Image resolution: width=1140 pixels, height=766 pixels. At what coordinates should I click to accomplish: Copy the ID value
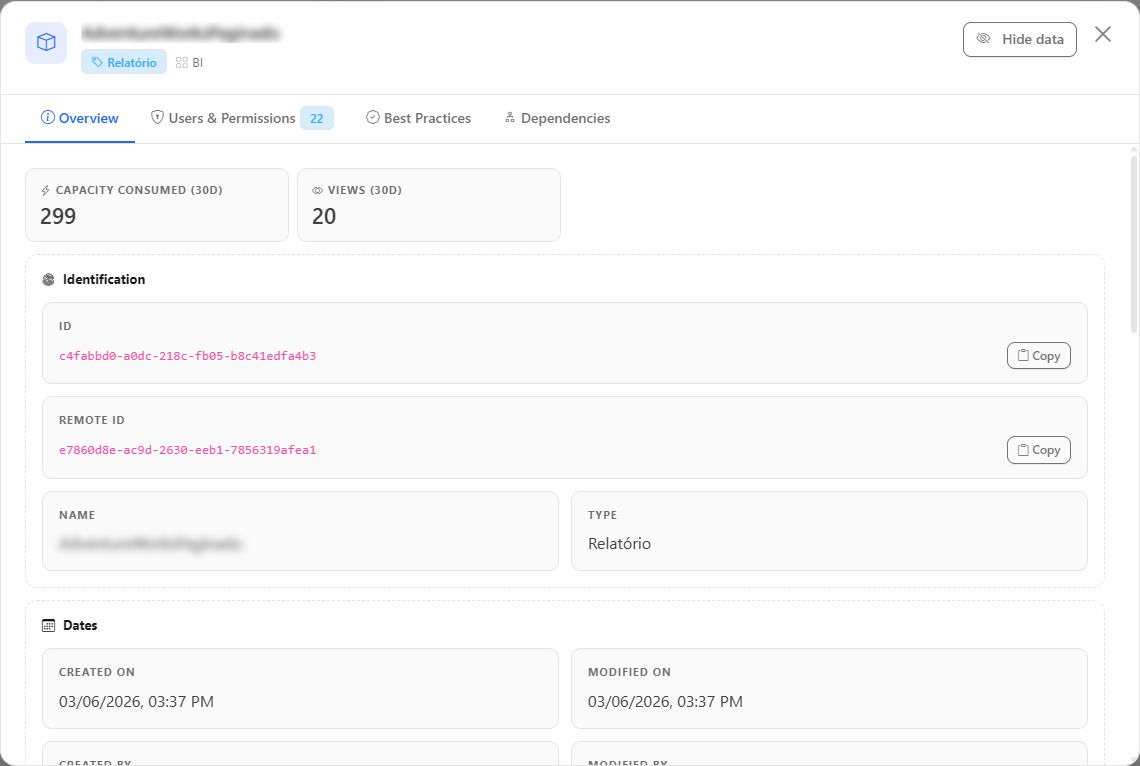1038,355
